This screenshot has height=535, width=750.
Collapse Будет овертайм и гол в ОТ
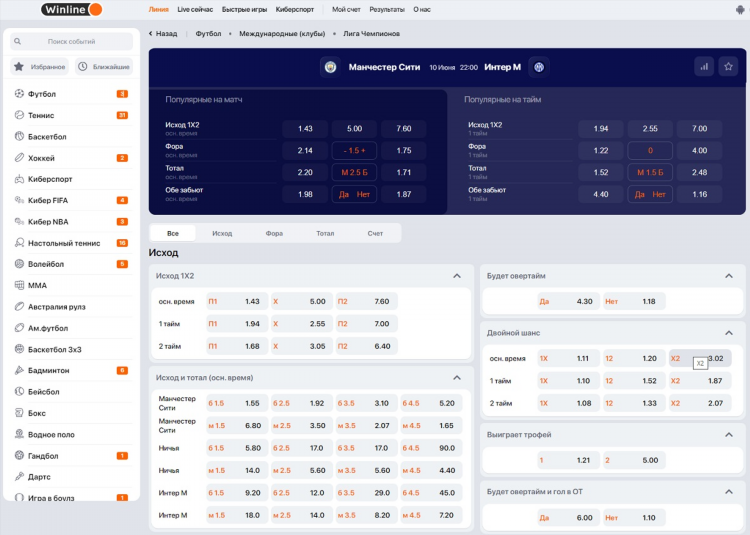pos(729,491)
